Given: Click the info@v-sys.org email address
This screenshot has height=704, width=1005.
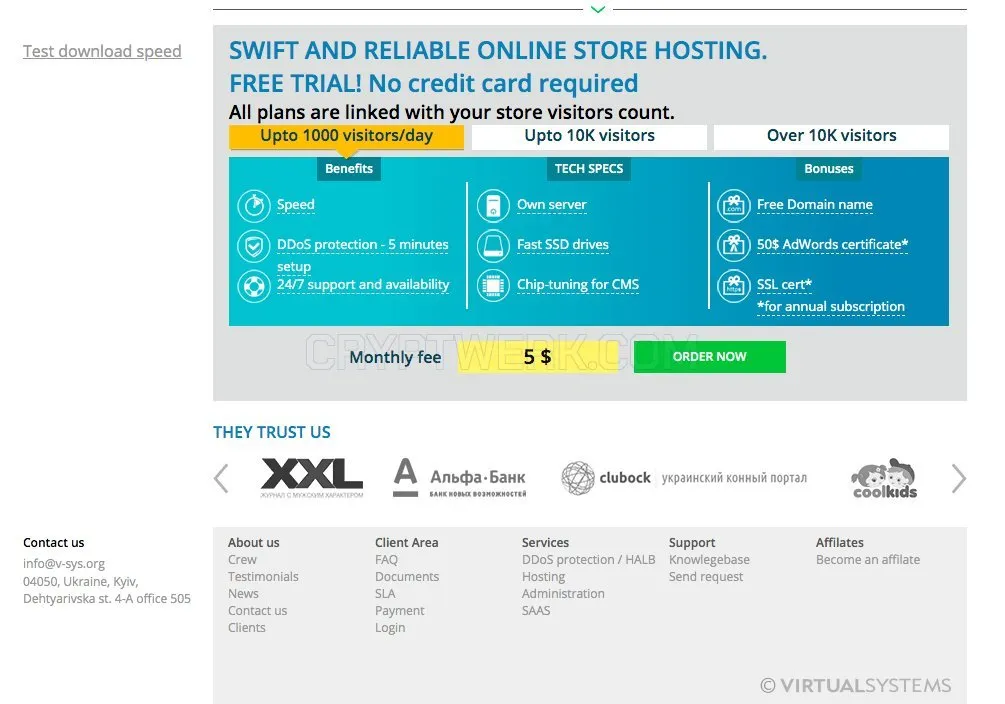Looking at the screenshot, I should 64,564.
